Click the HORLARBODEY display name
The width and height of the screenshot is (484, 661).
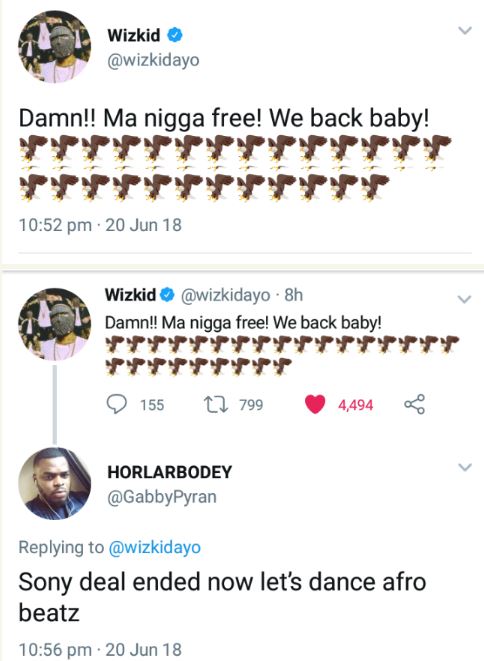169,472
